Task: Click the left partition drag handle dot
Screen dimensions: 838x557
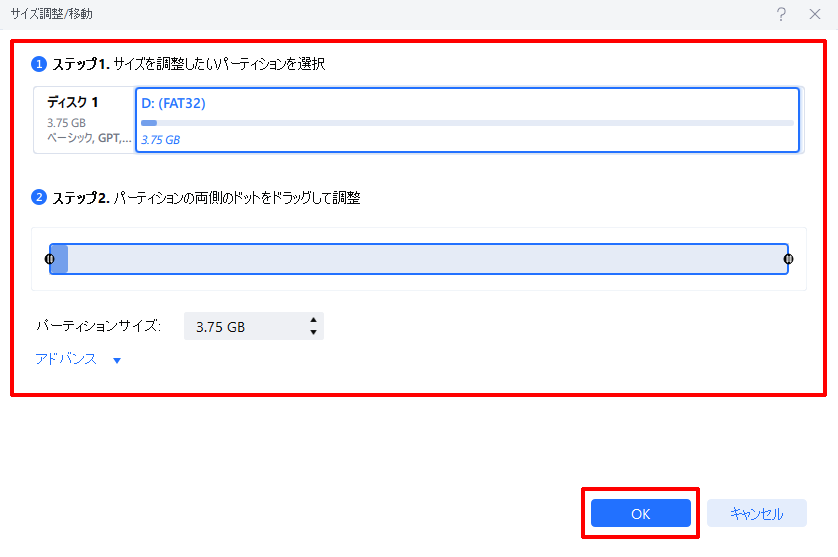Action: coord(50,260)
